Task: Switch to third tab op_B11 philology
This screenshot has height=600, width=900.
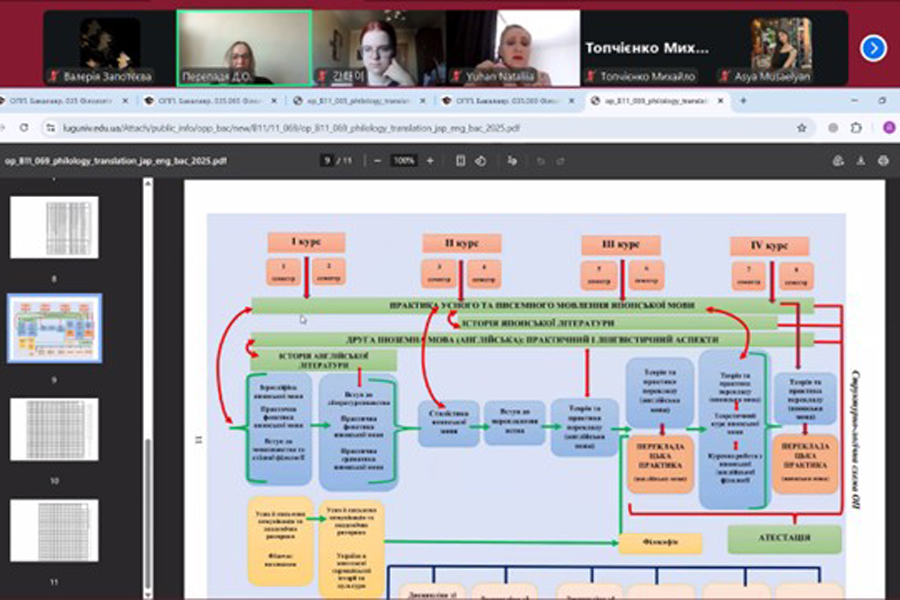Action: pos(359,100)
